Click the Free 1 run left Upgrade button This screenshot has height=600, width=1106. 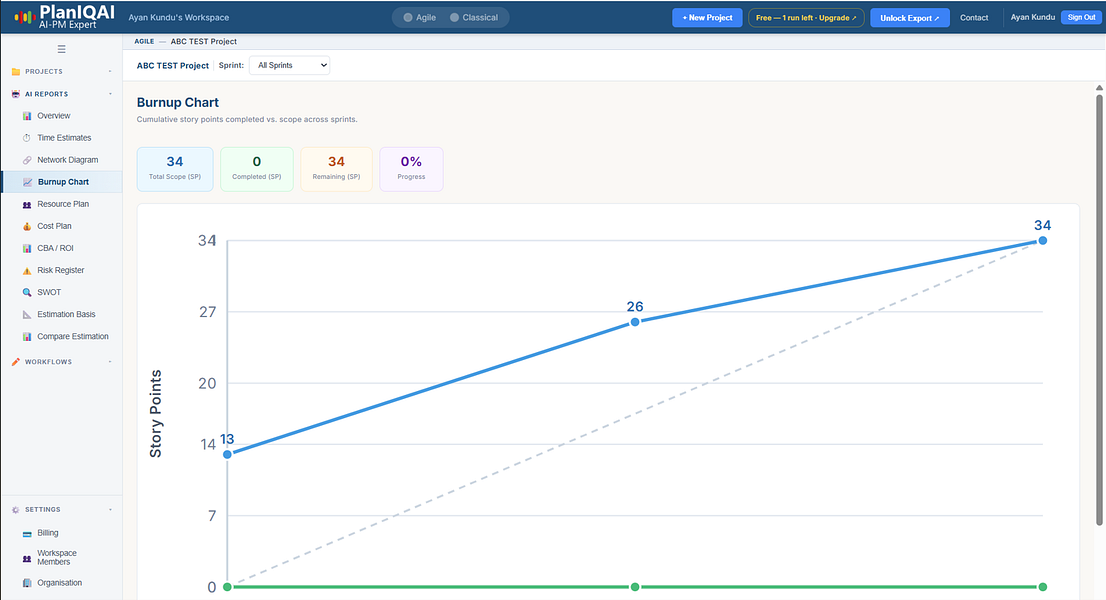(x=806, y=18)
